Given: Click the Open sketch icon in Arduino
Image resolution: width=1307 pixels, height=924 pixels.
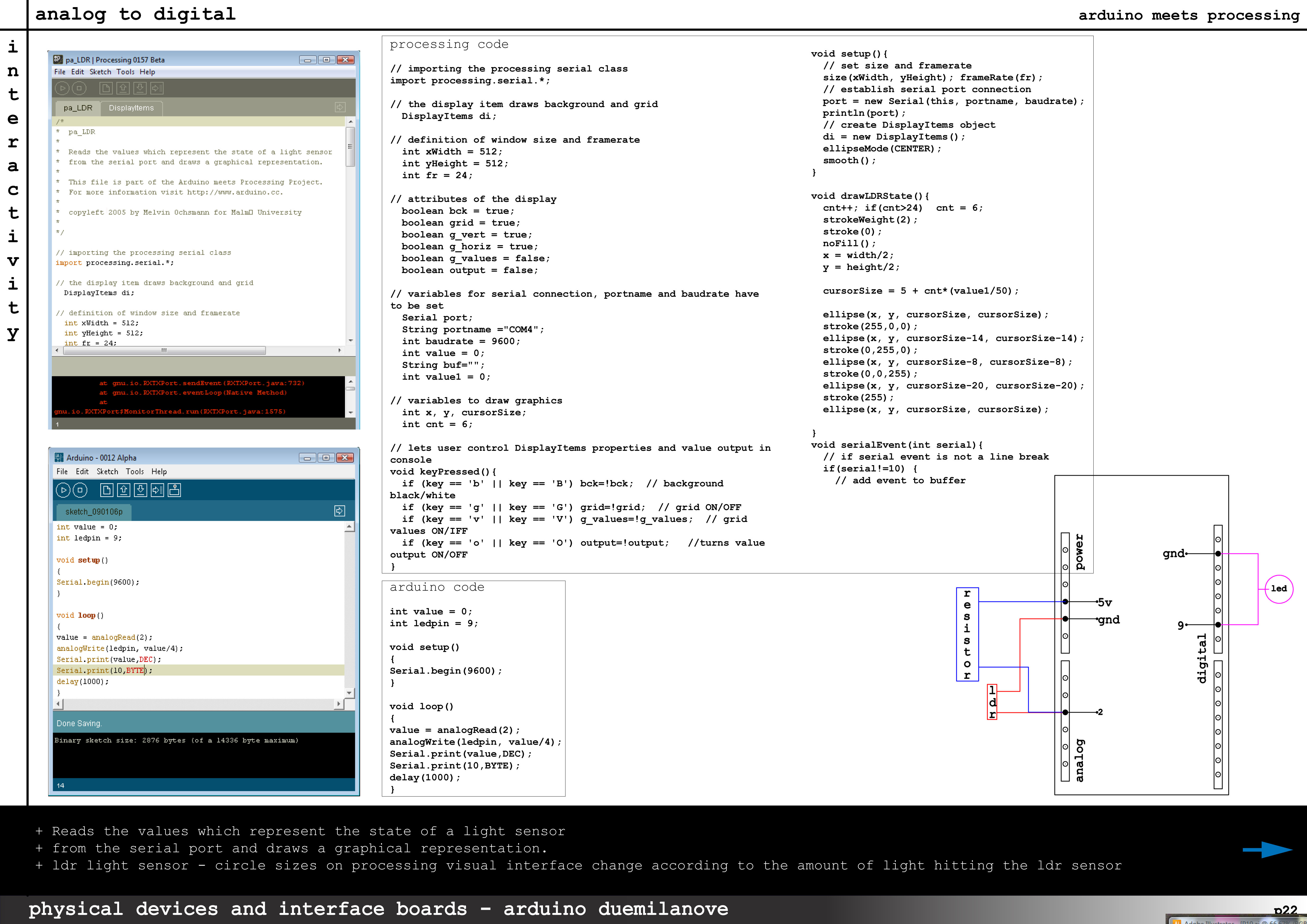Looking at the screenshot, I should pyautogui.click(x=124, y=490).
